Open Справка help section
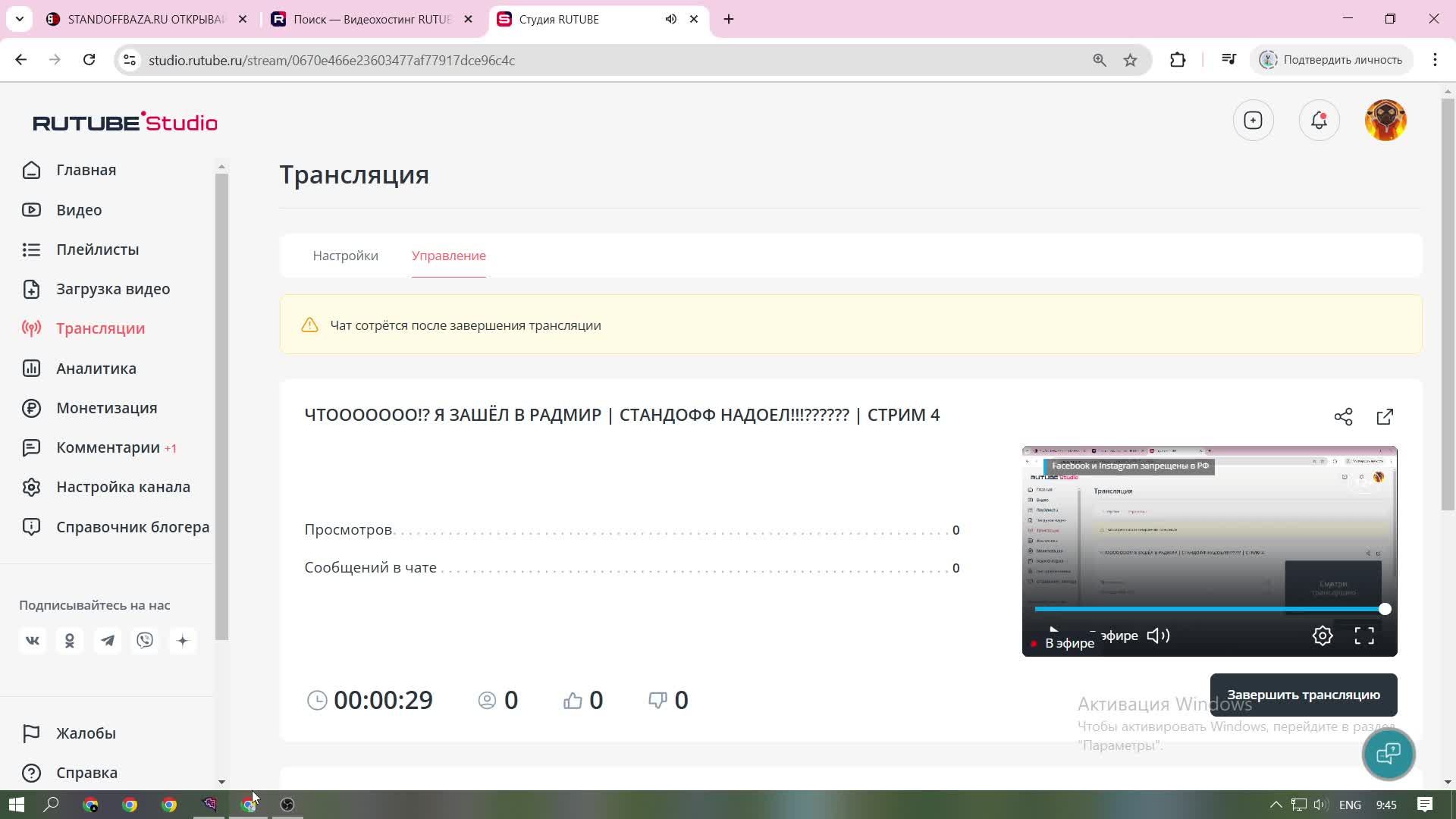1456x819 pixels. pyautogui.click(x=70, y=773)
